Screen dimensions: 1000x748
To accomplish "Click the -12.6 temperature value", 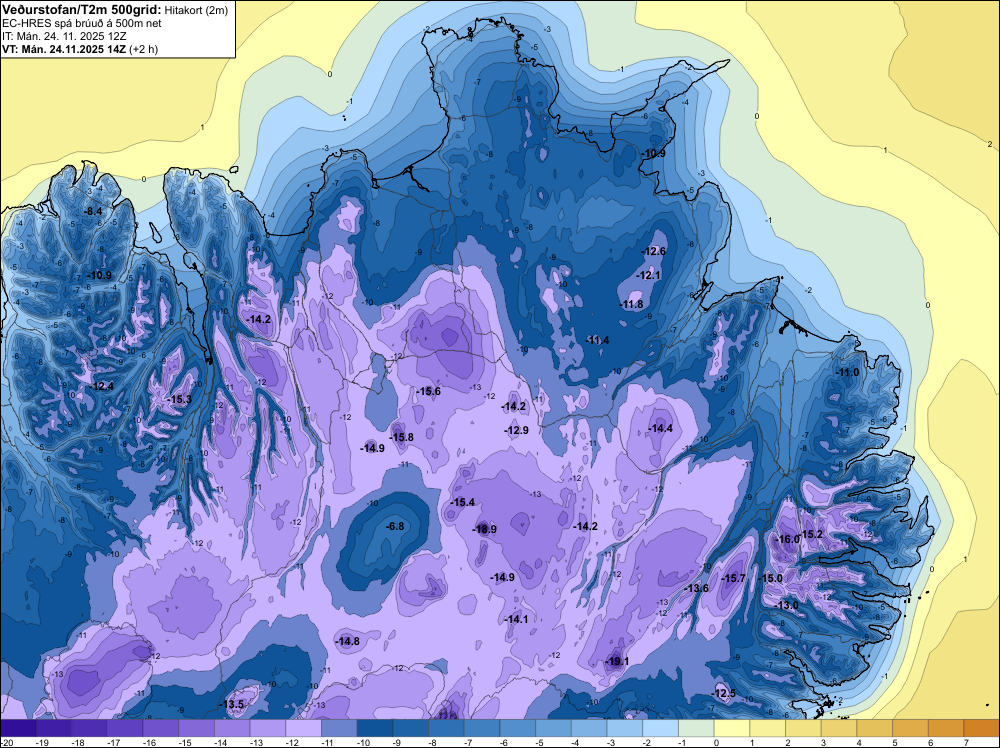I will (654, 251).
